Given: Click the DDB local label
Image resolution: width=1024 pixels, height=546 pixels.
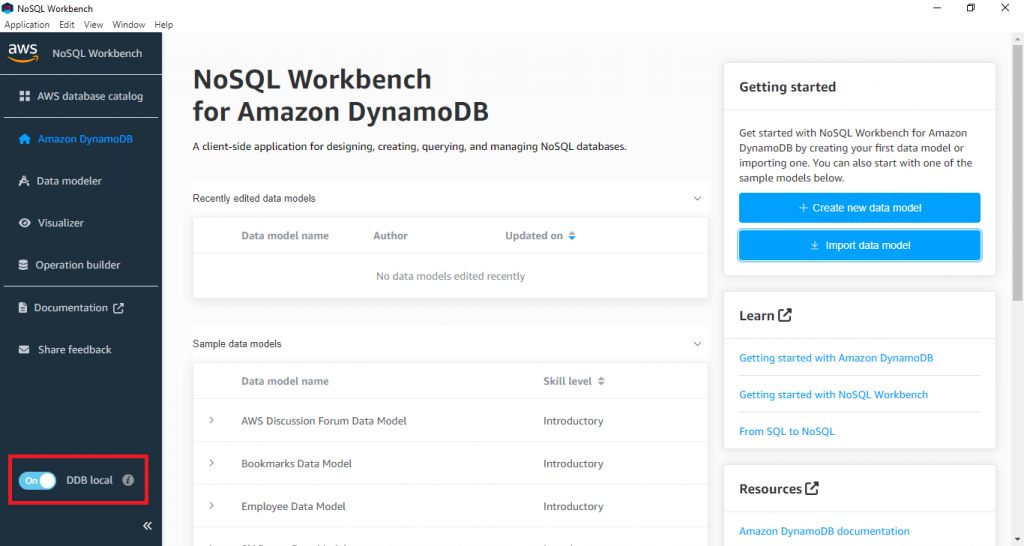Looking at the screenshot, I should click(x=89, y=480).
